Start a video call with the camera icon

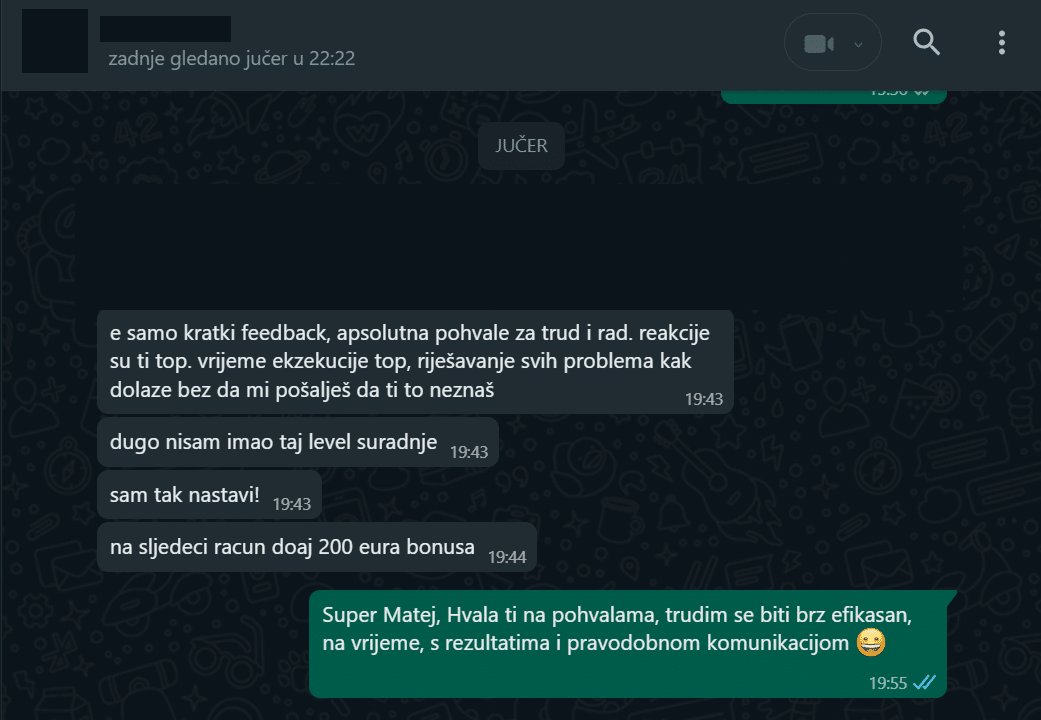click(819, 44)
